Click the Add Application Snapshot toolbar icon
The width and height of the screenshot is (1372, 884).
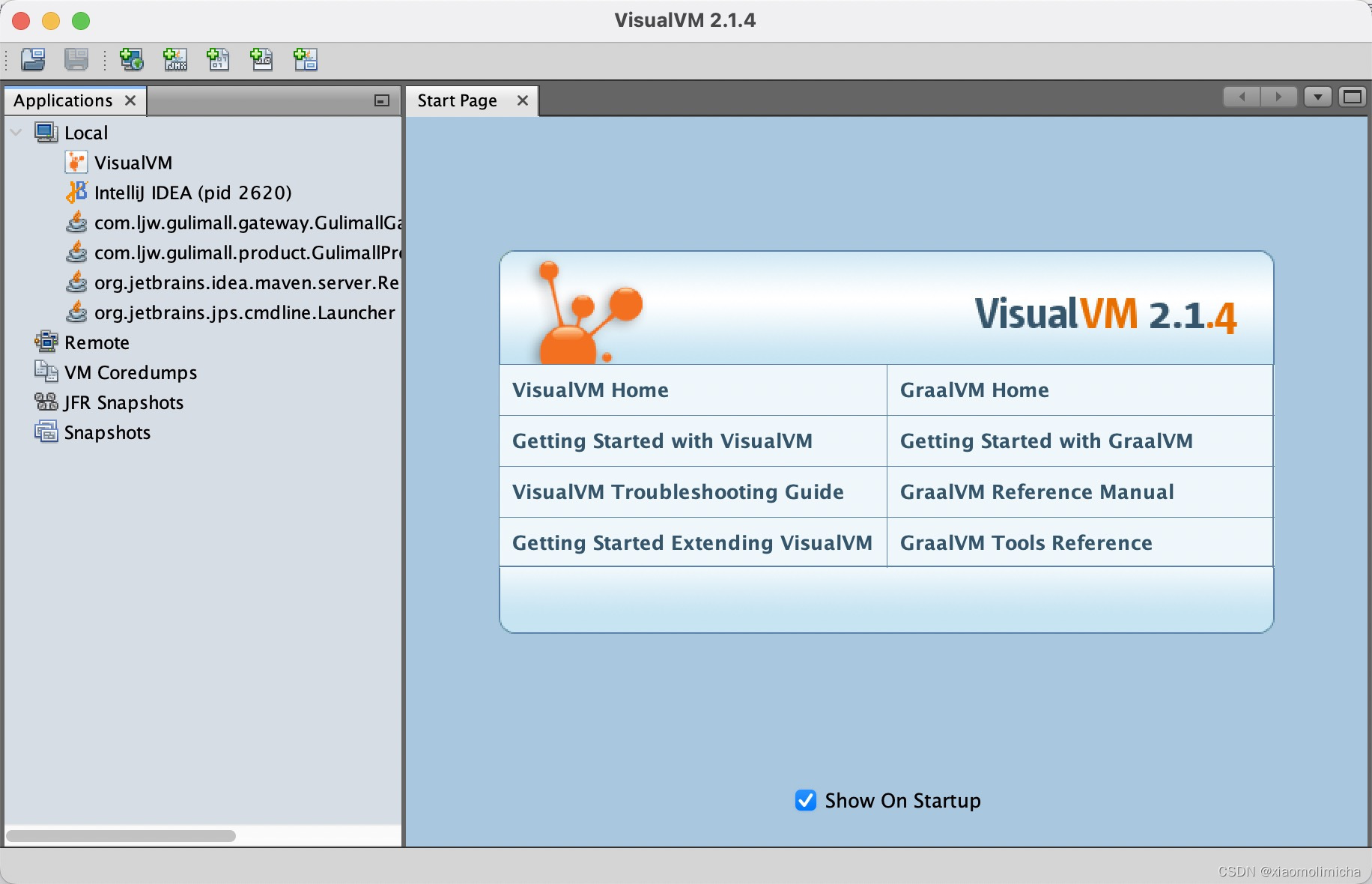(306, 59)
